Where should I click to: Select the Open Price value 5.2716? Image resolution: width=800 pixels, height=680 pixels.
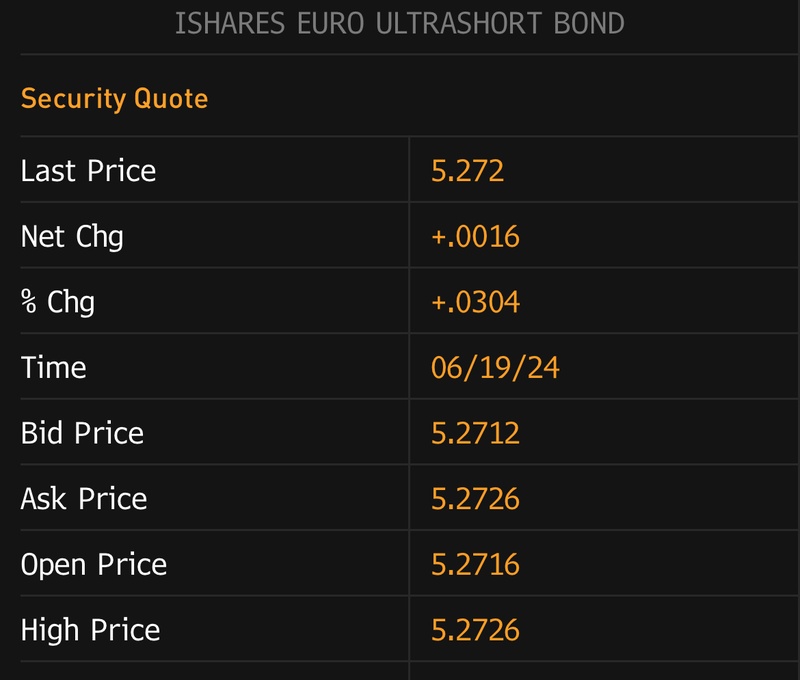pyautogui.click(x=475, y=564)
